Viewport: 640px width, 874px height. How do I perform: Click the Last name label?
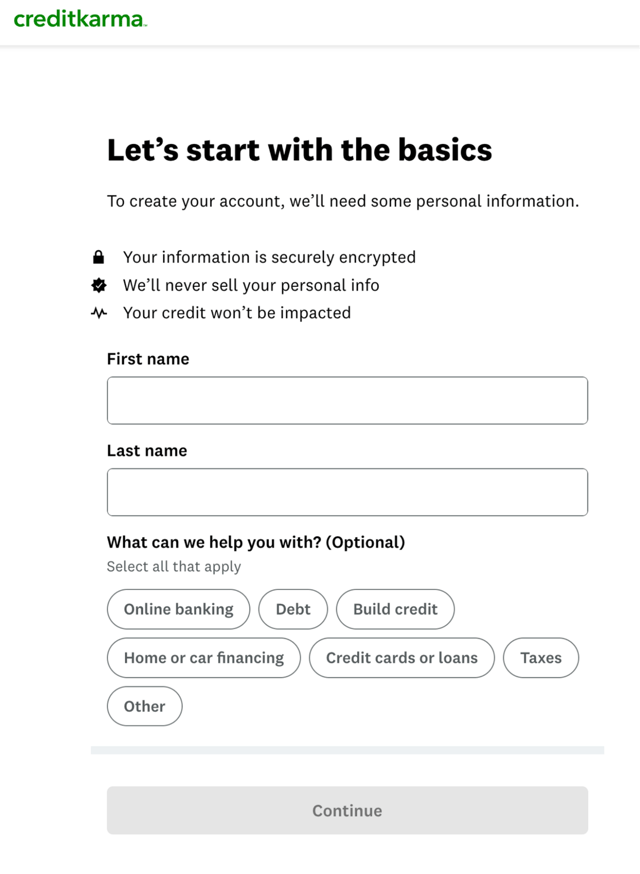[x=147, y=451]
